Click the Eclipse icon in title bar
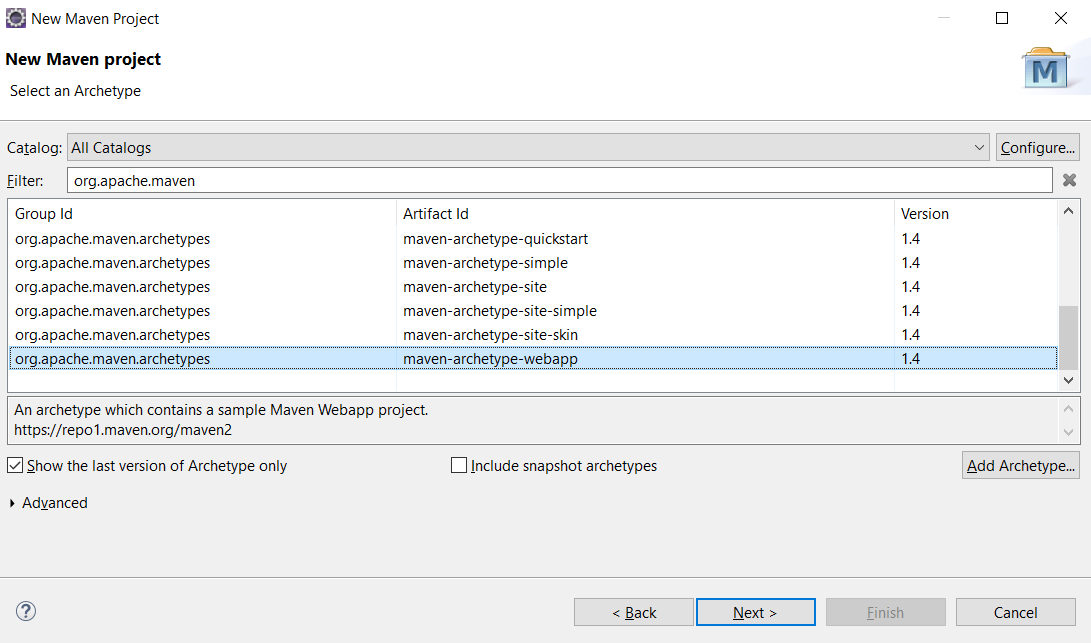This screenshot has height=643, width=1091. pos(15,18)
